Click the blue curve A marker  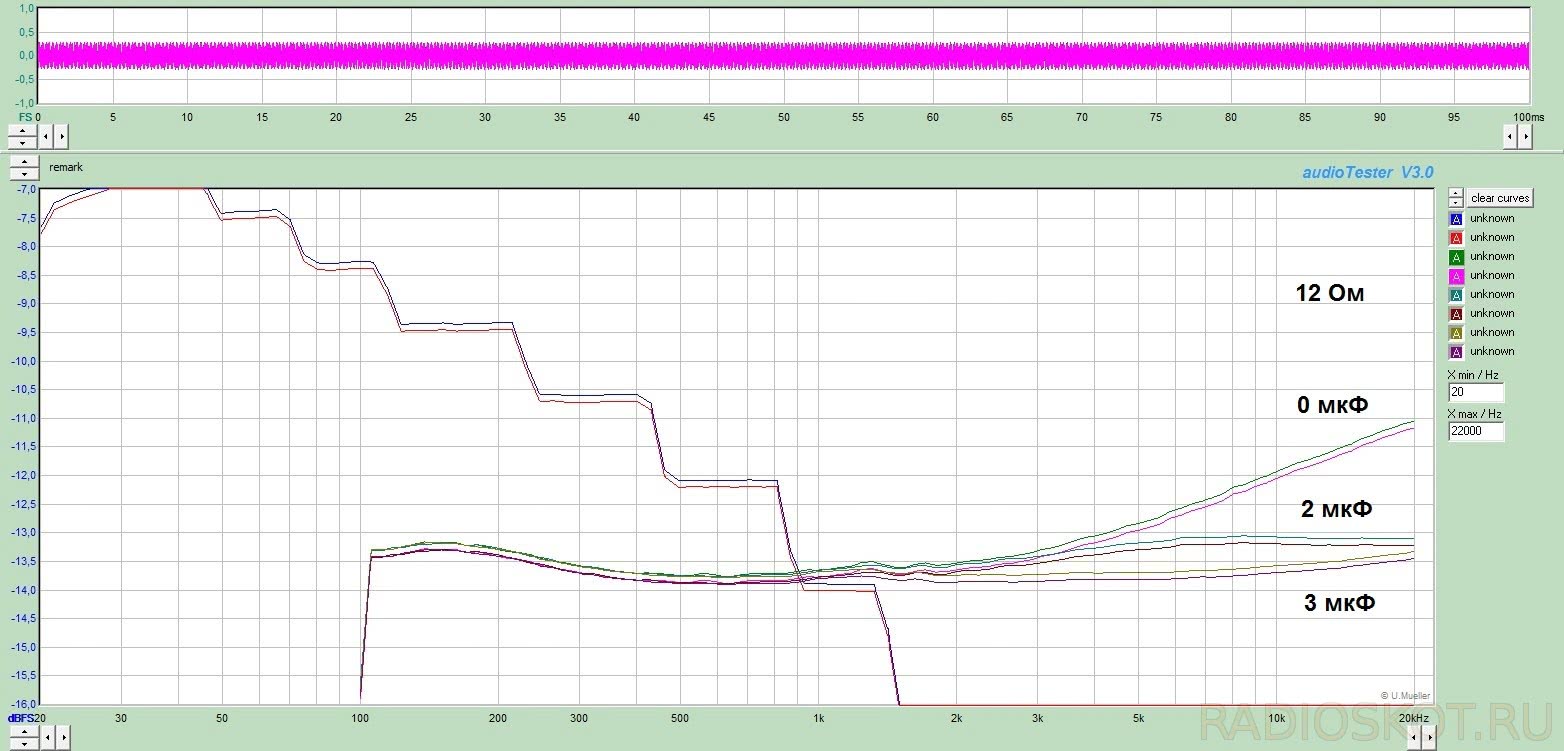(1456, 219)
